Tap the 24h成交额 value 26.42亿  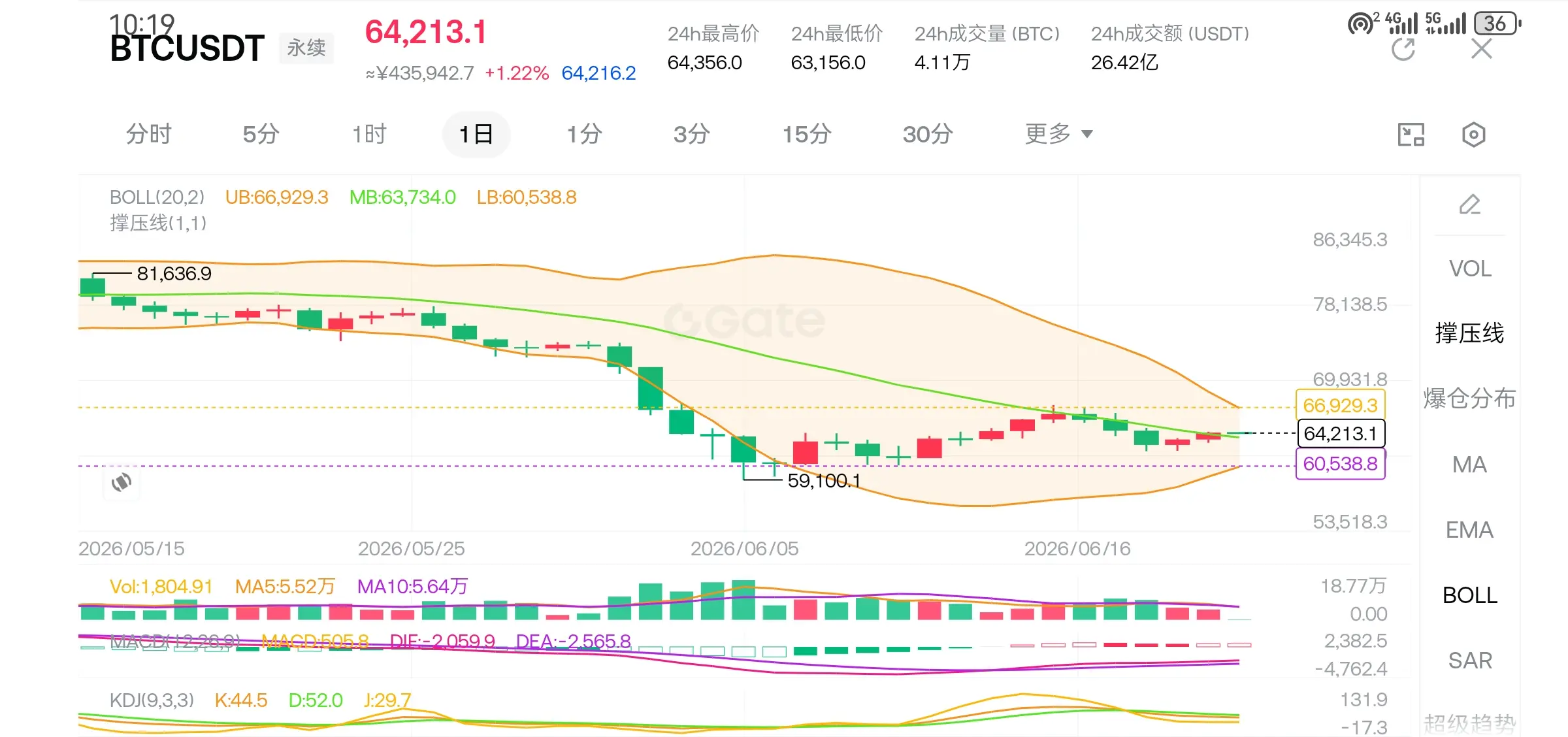[x=1124, y=63]
